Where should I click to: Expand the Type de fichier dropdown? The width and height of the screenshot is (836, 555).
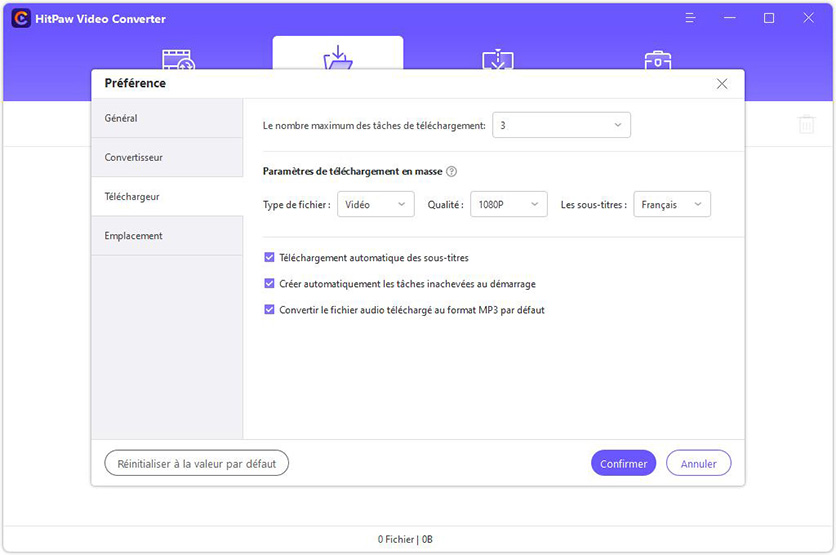(376, 205)
